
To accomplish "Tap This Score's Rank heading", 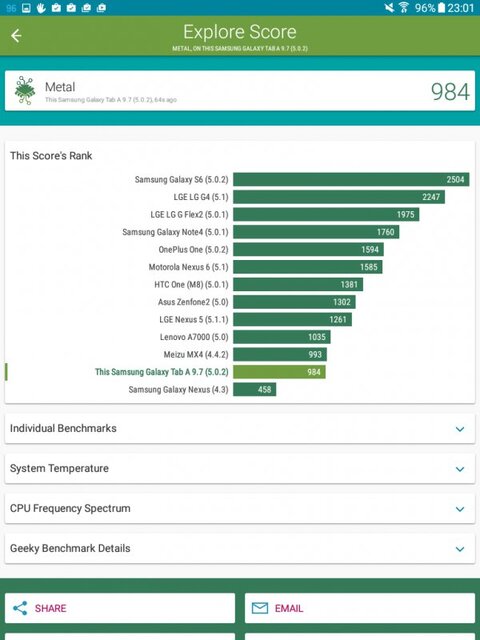I will point(51,156).
